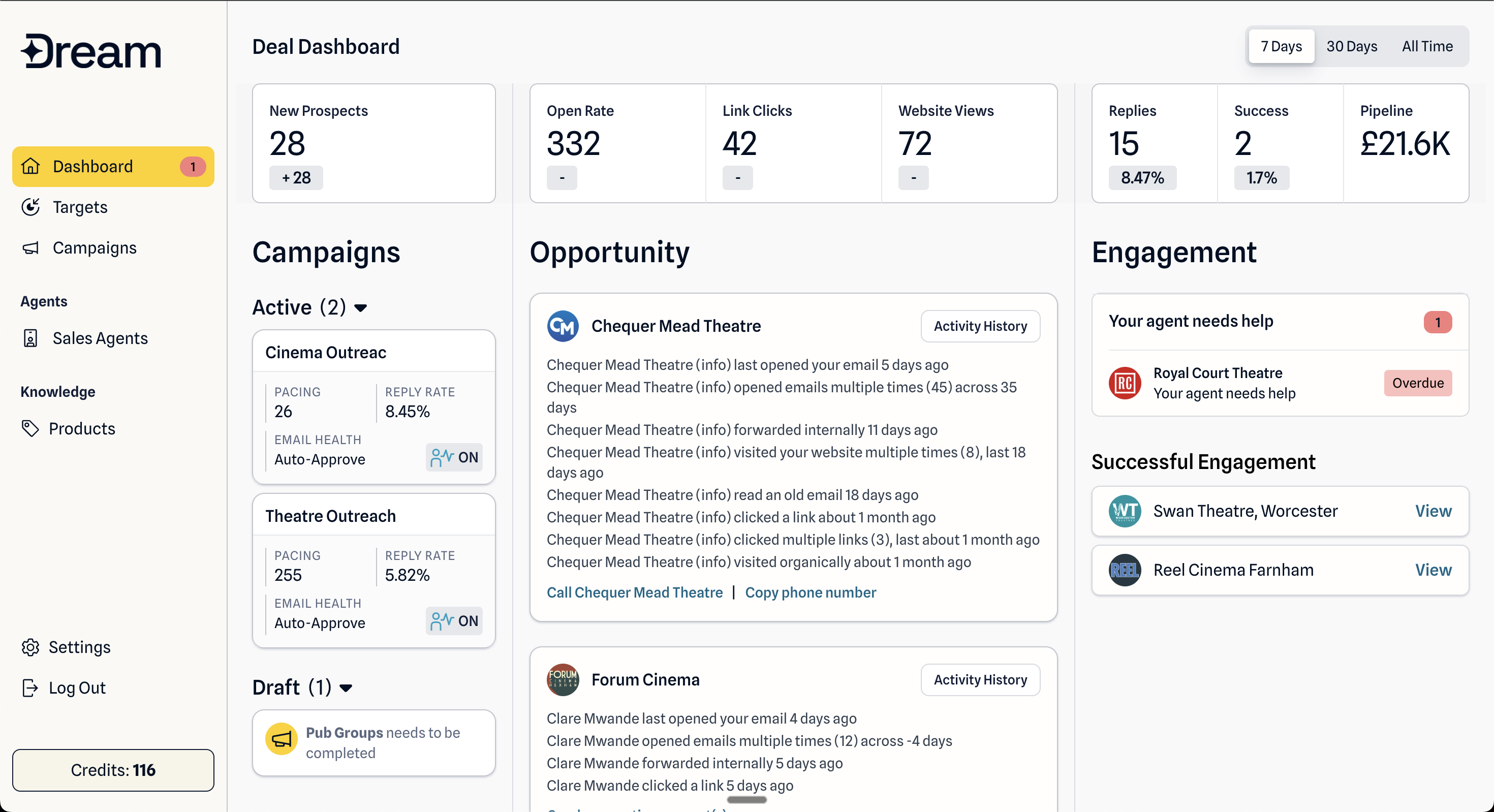Collapse the Active campaigns section
Screen dimensions: 1494x812
click(x=361, y=308)
